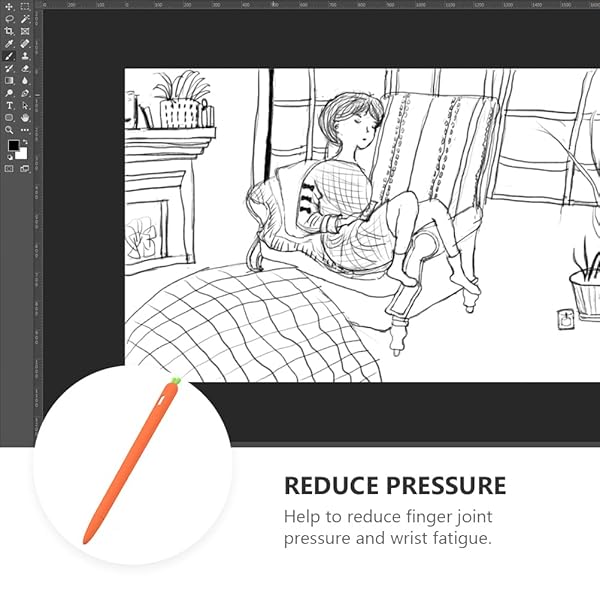The width and height of the screenshot is (600, 600).
Task: Click the black foreground color swatch
Action: (x=13, y=146)
